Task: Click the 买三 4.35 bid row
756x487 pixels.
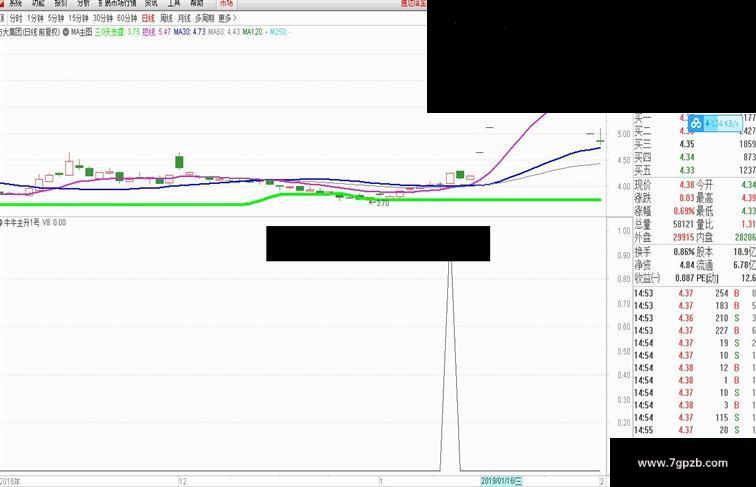Action: coord(694,144)
